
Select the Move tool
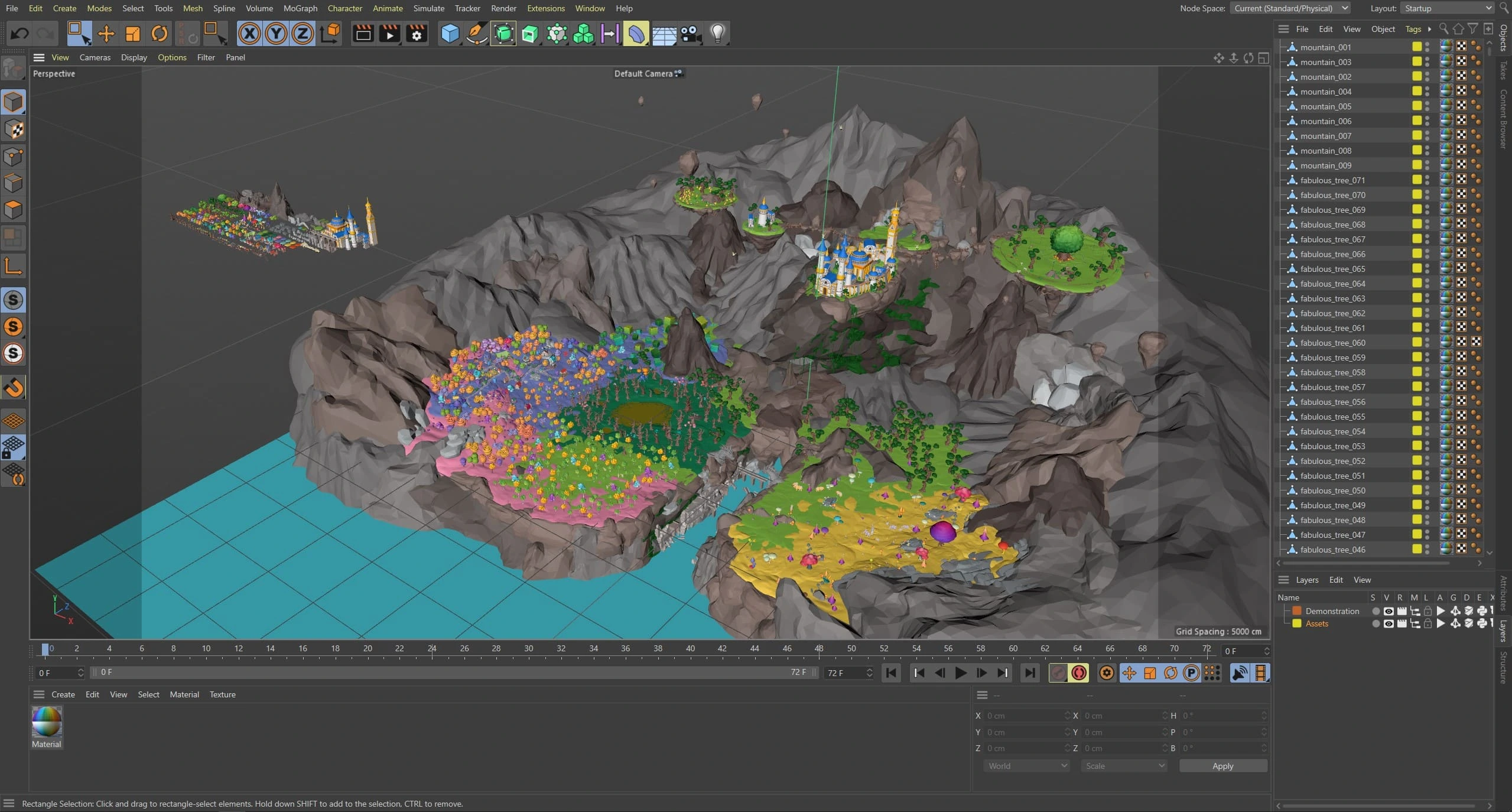pos(106,34)
